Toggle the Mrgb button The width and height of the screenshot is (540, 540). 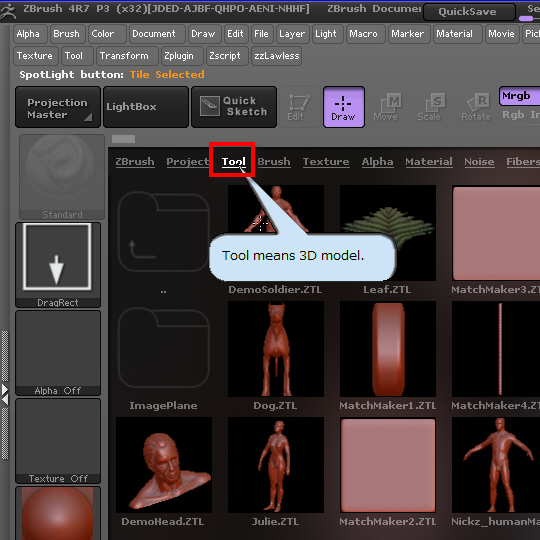coord(519,96)
